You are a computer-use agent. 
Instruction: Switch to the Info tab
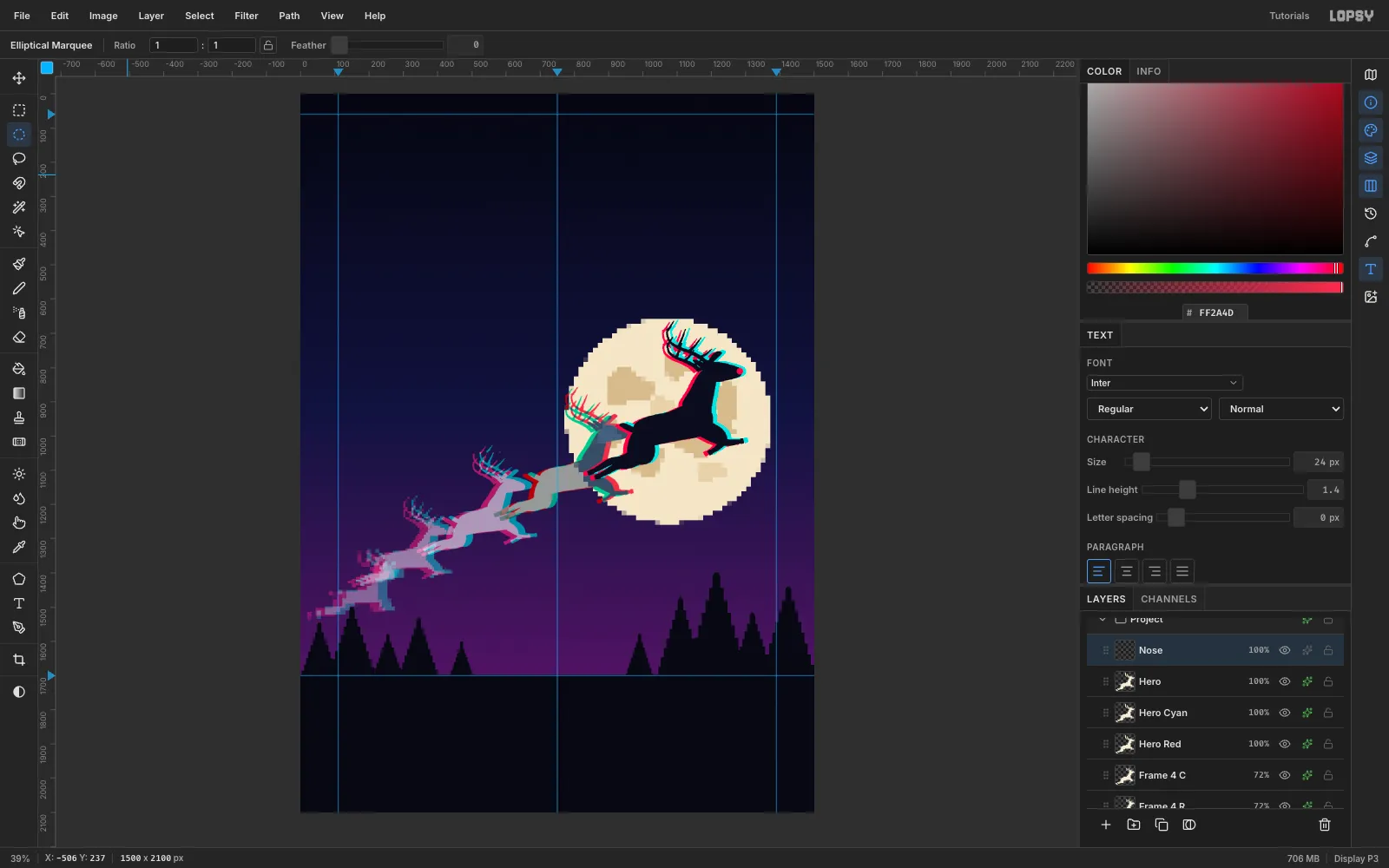point(1149,71)
